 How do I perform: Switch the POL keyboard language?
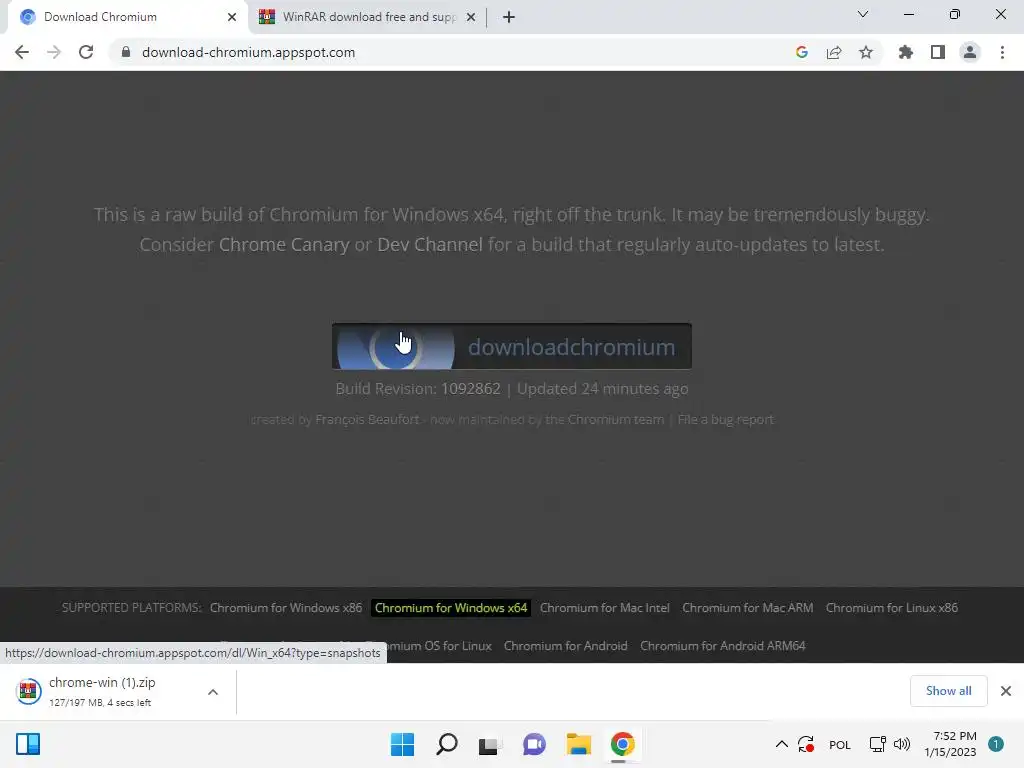(840, 744)
